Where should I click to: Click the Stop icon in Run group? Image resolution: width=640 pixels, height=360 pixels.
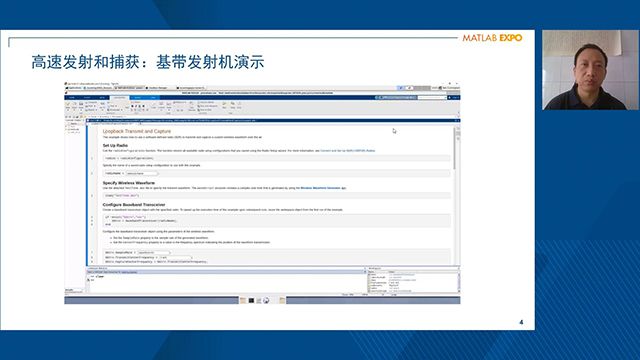239,104
